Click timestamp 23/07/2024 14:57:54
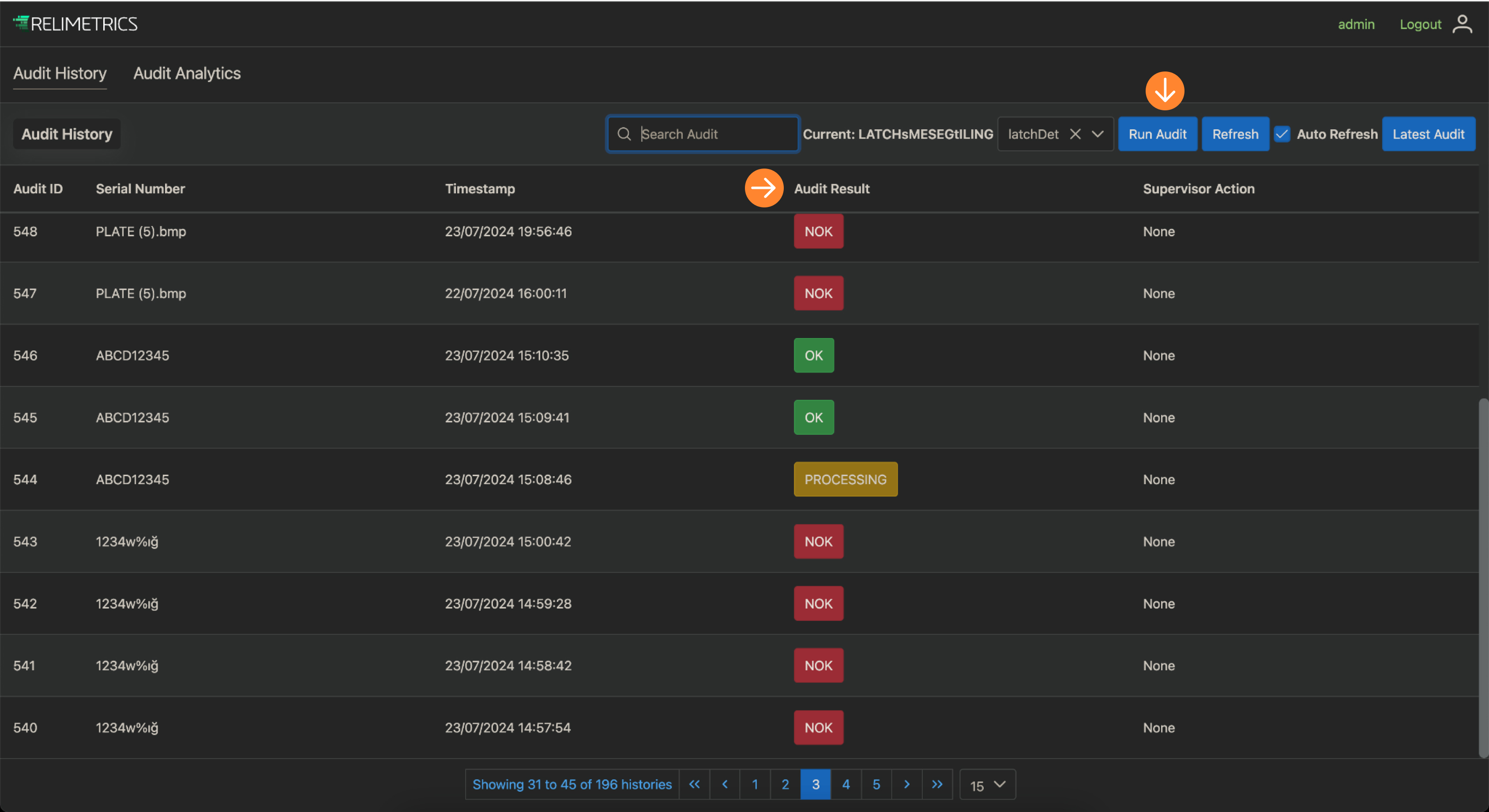The image size is (1489, 812). (x=508, y=728)
